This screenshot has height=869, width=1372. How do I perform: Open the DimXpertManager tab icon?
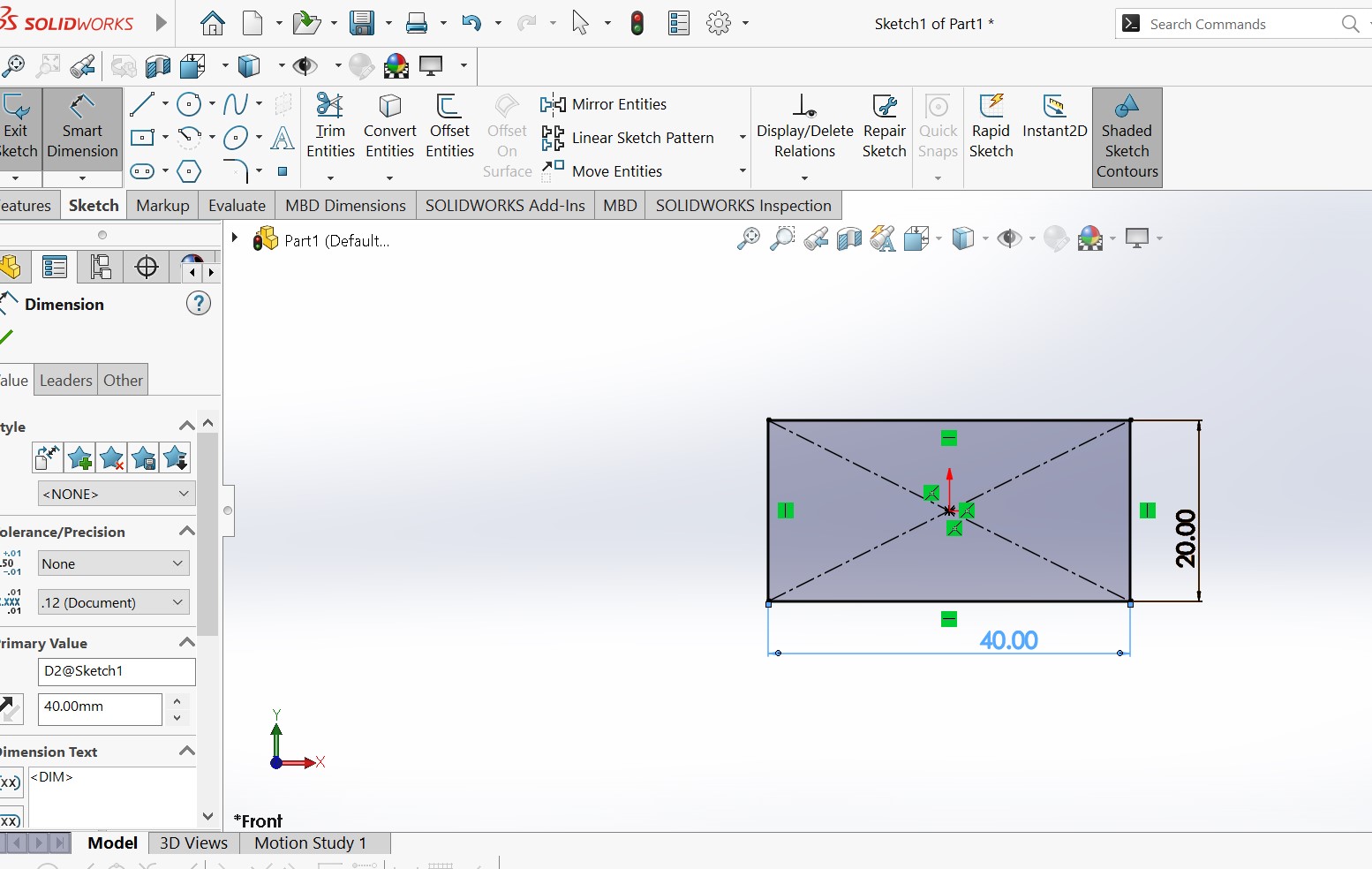(x=147, y=267)
